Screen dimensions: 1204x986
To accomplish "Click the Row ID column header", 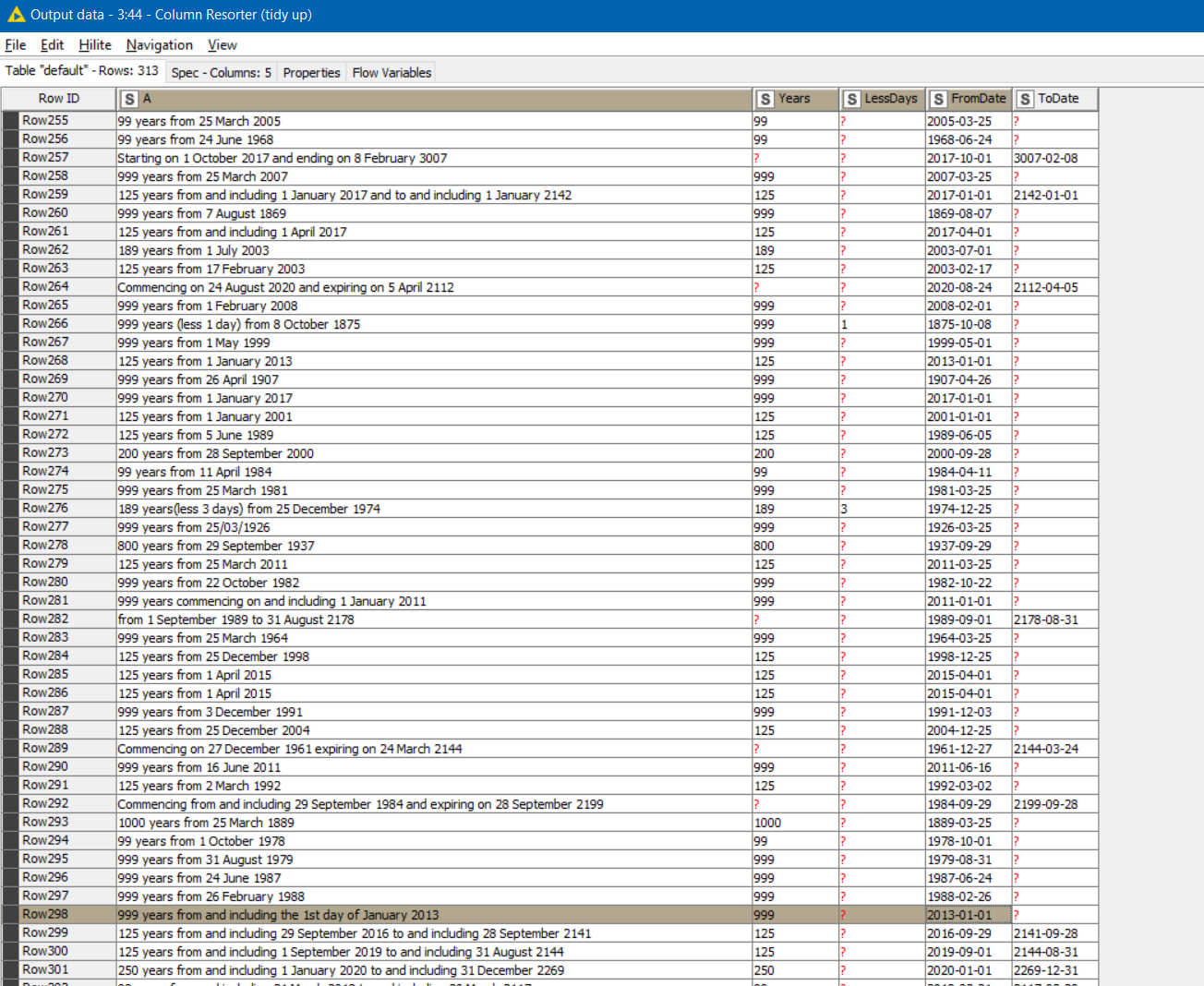I will pos(59,99).
